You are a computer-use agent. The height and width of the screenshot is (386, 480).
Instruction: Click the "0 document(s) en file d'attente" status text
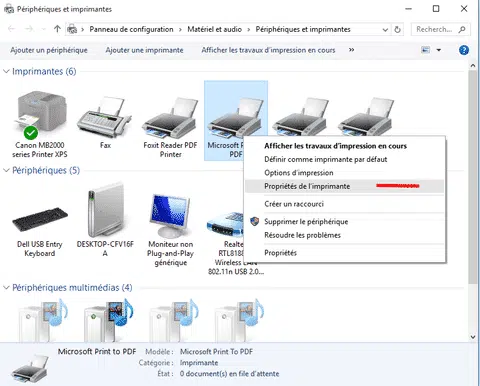pos(229,374)
